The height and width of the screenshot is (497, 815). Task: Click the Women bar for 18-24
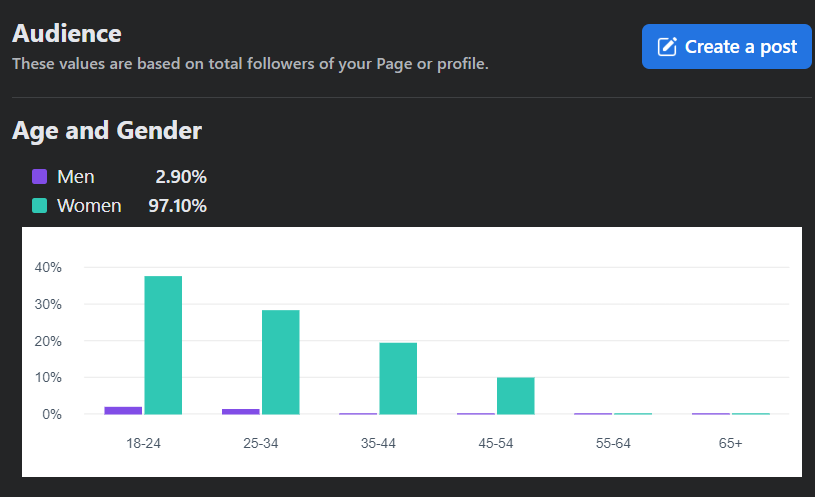tap(163, 345)
